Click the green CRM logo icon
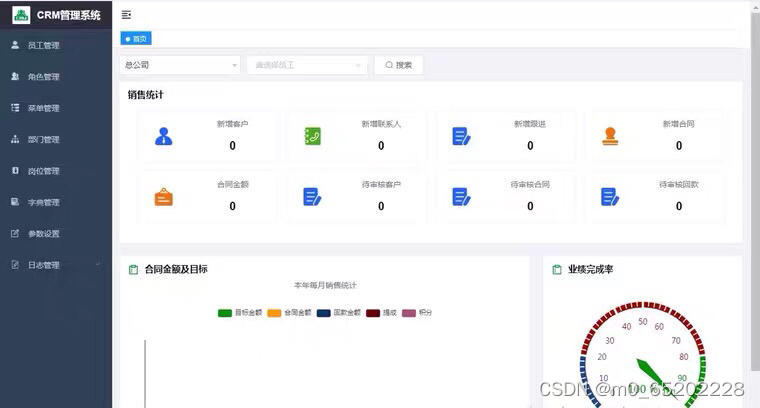760x408 pixels. pyautogui.click(x=21, y=15)
